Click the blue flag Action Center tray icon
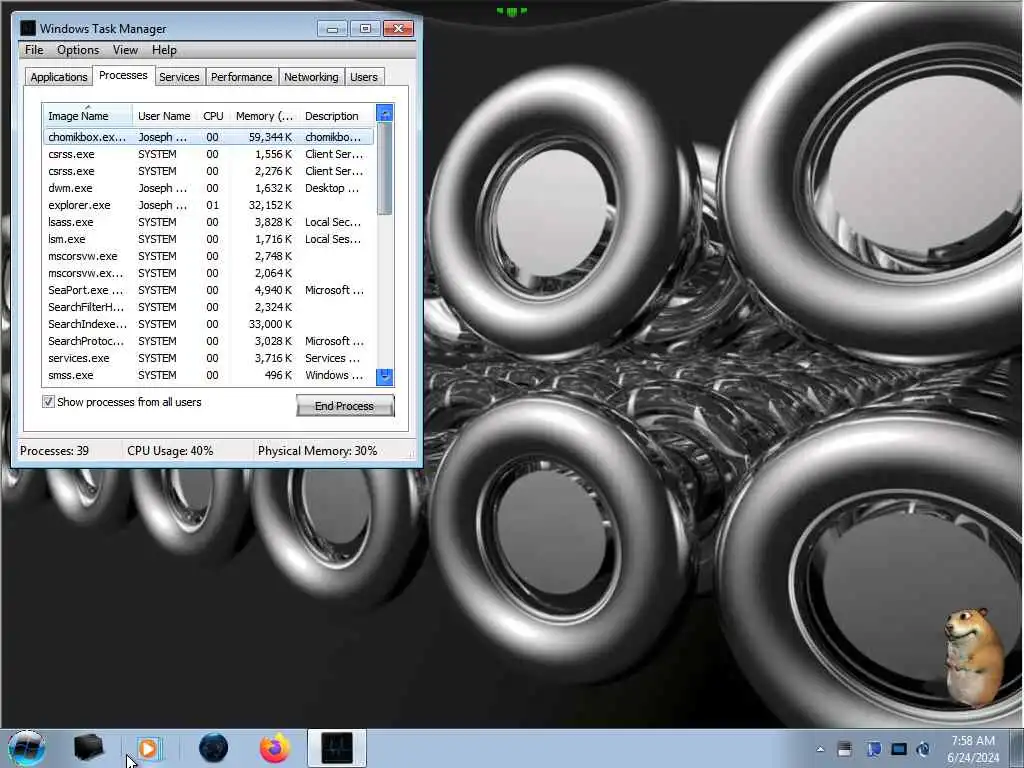The height and width of the screenshot is (768, 1024). (x=874, y=749)
